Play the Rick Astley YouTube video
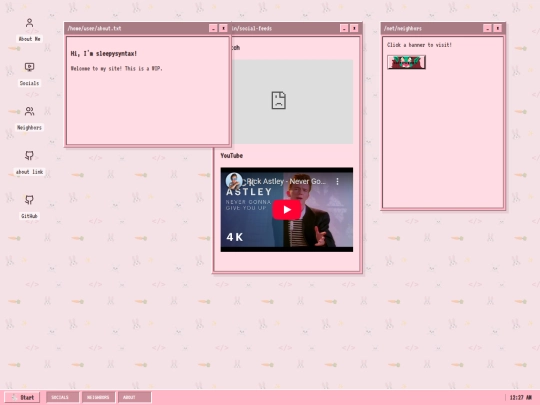Screen dimensions: 540x405 287,209
